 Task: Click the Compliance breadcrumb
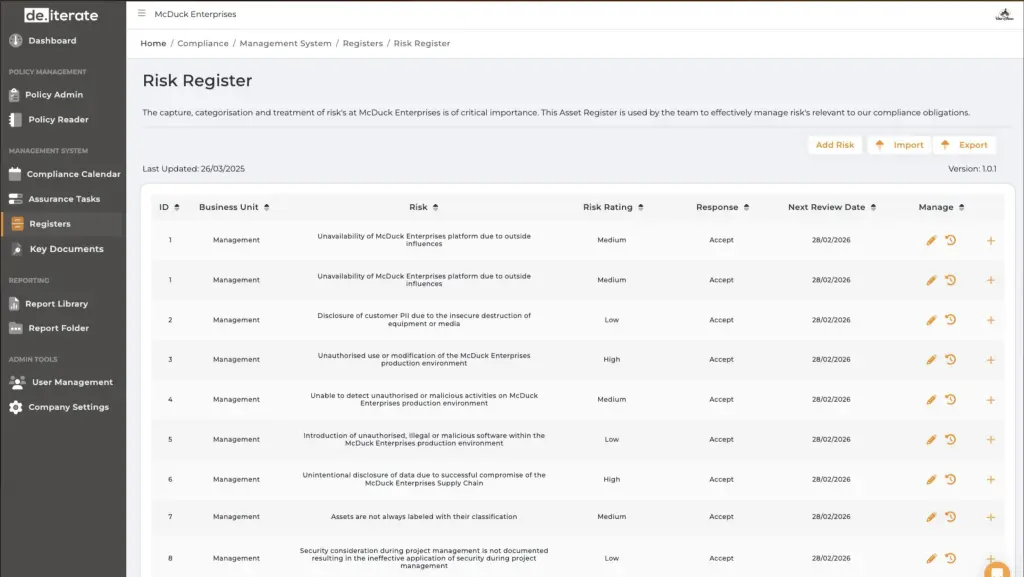pos(203,43)
